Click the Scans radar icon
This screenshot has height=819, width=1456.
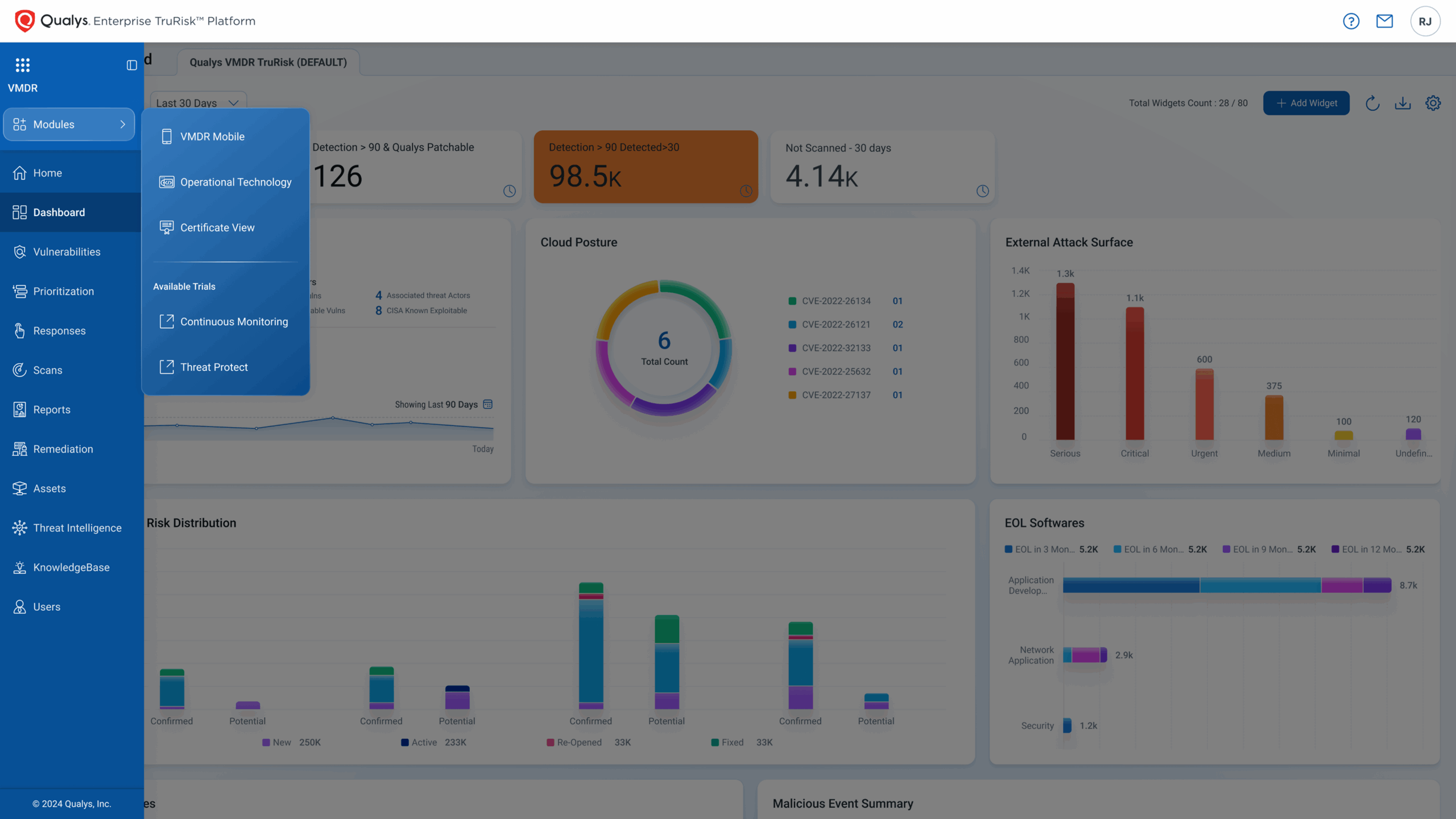click(19, 370)
